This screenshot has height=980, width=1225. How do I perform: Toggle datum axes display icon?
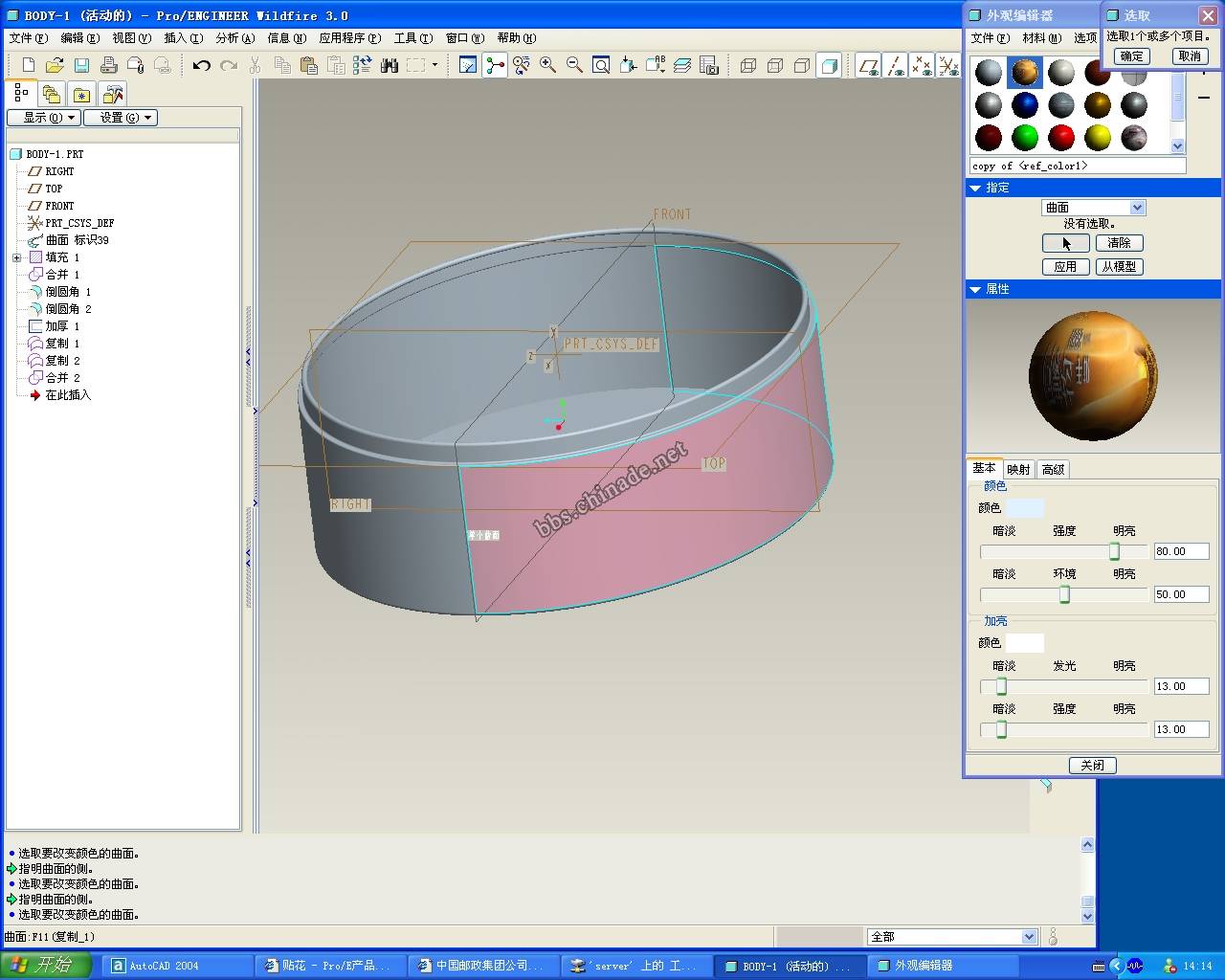tap(895, 65)
